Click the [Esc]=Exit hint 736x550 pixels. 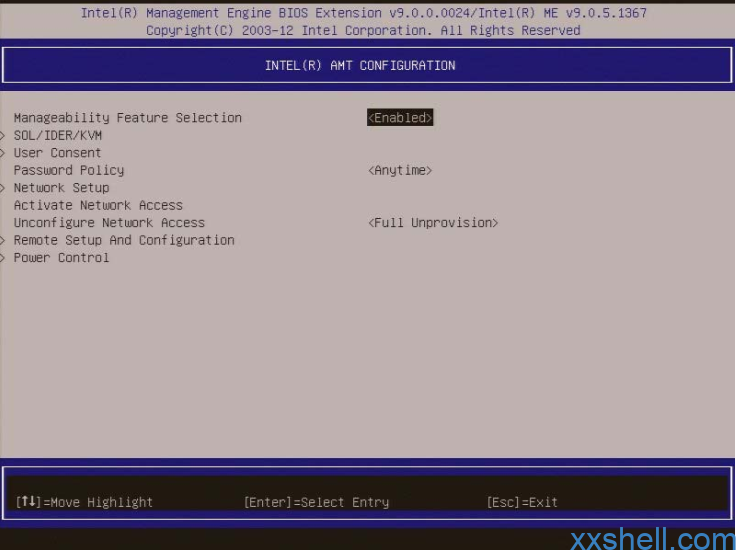(522, 503)
